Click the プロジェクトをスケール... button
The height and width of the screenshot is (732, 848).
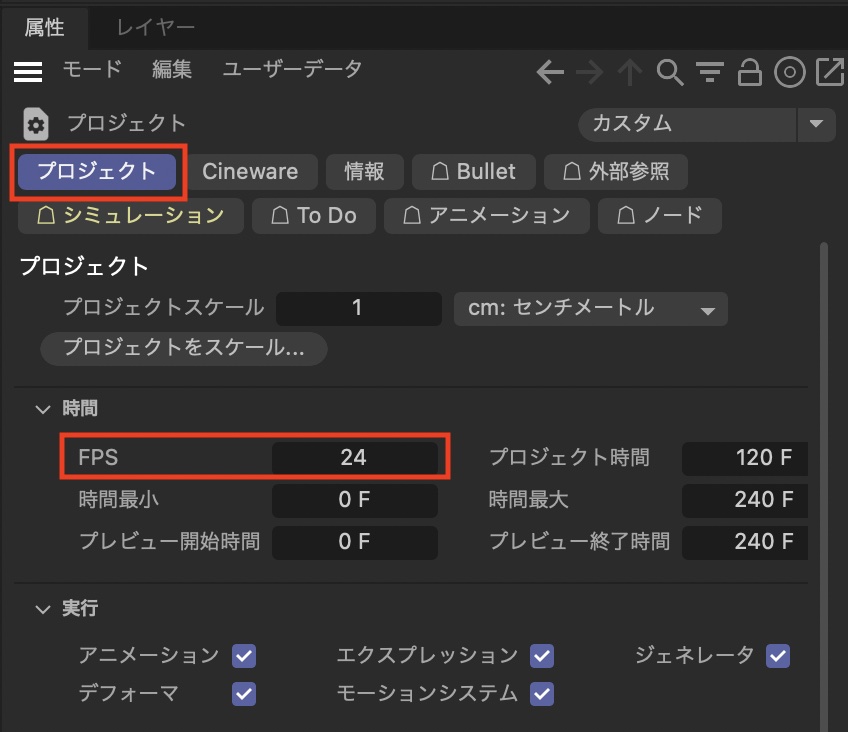coord(184,348)
